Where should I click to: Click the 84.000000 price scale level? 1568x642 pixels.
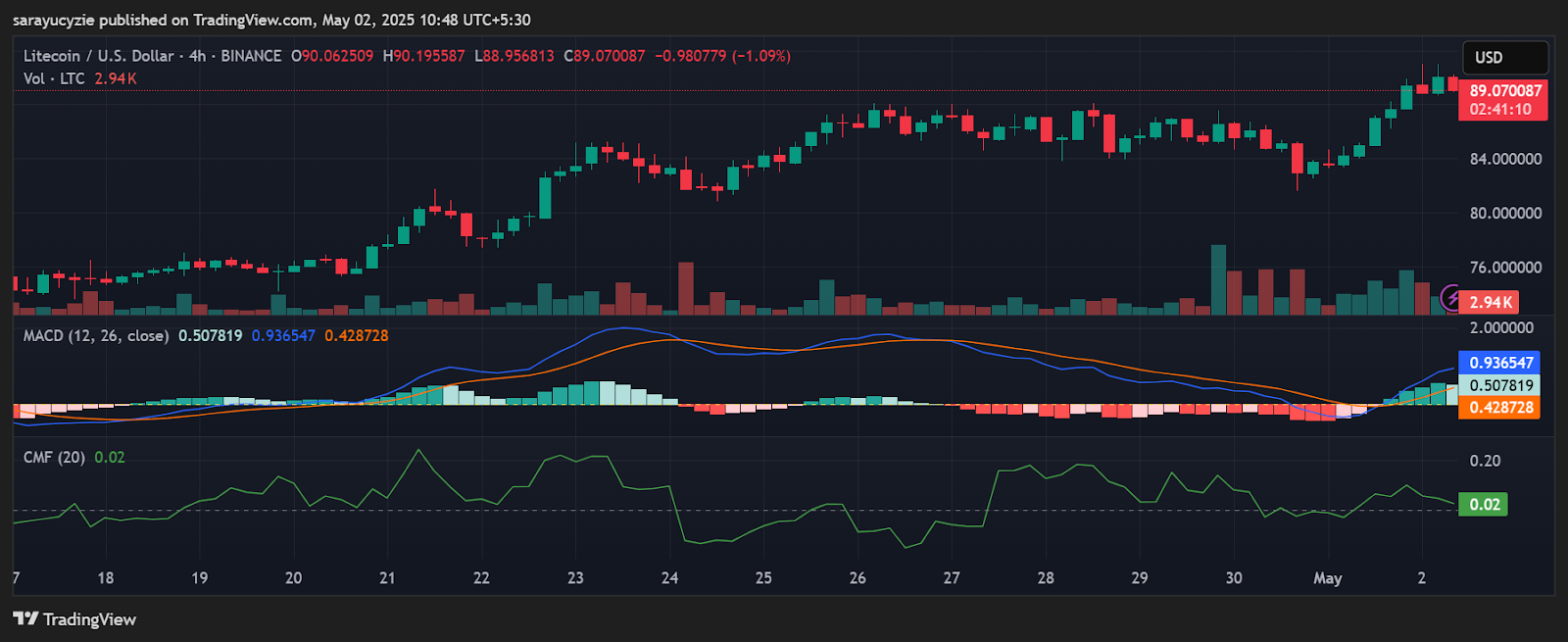pyautogui.click(x=1505, y=159)
